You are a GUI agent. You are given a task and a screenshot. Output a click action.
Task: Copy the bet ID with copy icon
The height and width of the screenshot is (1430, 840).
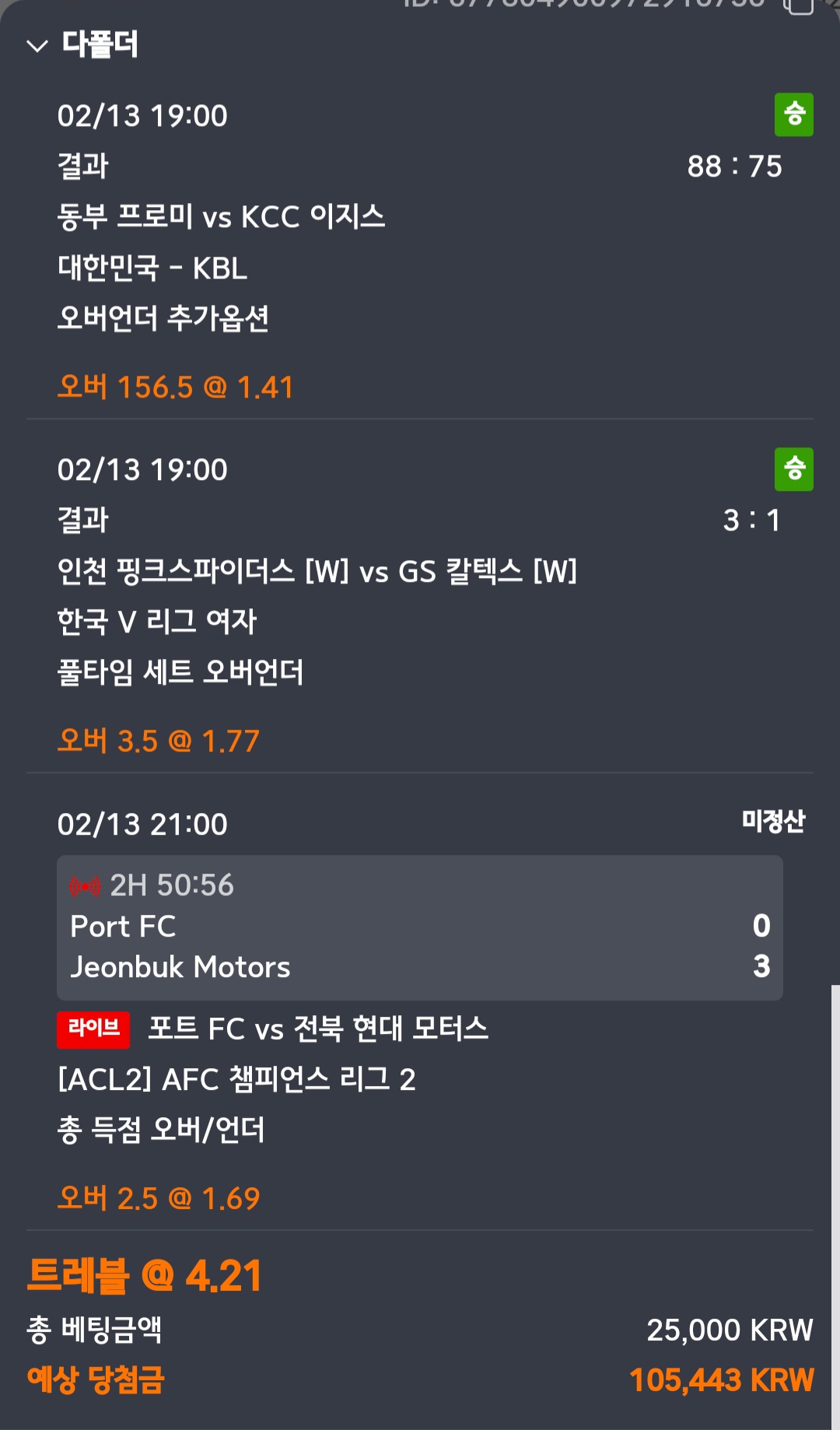tap(798, 6)
